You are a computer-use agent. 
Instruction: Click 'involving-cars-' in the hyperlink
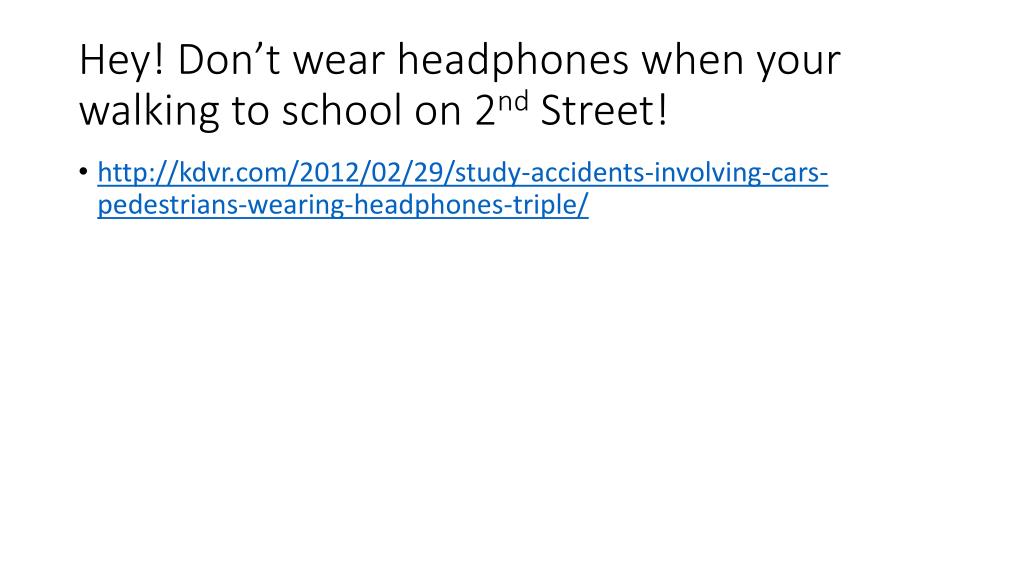[x=741, y=173]
